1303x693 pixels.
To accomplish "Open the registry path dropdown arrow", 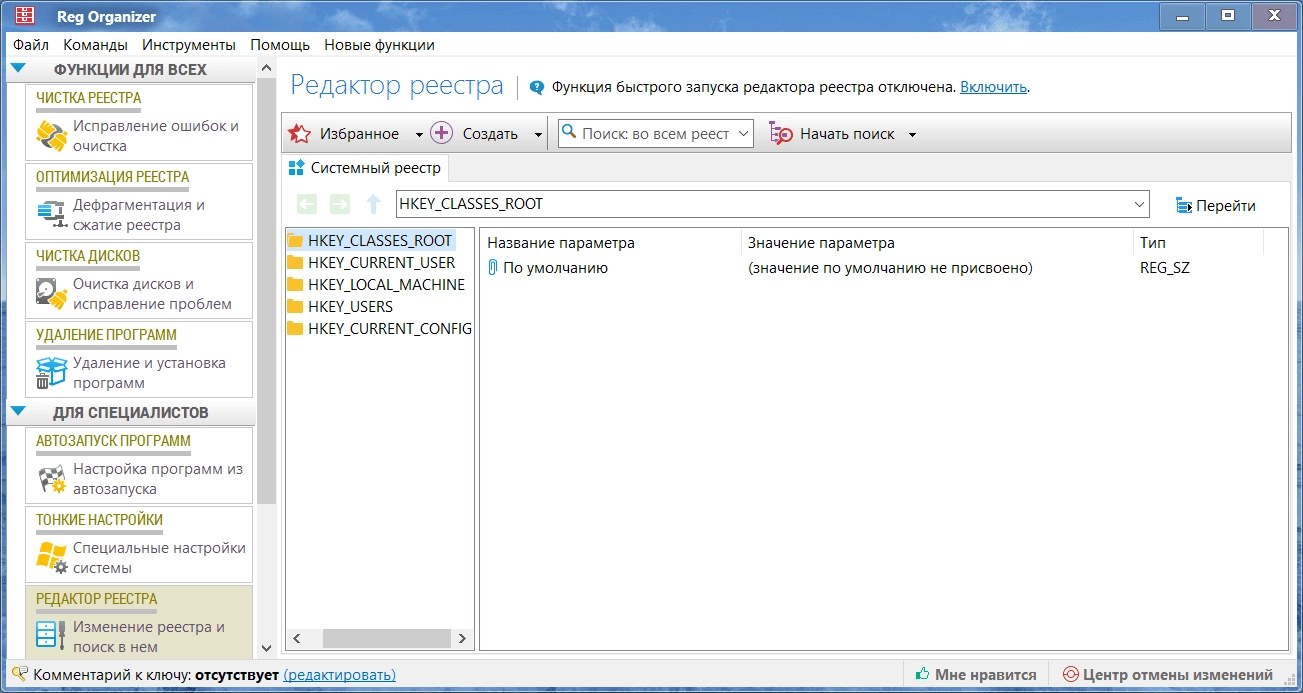I will coord(1139,204).
